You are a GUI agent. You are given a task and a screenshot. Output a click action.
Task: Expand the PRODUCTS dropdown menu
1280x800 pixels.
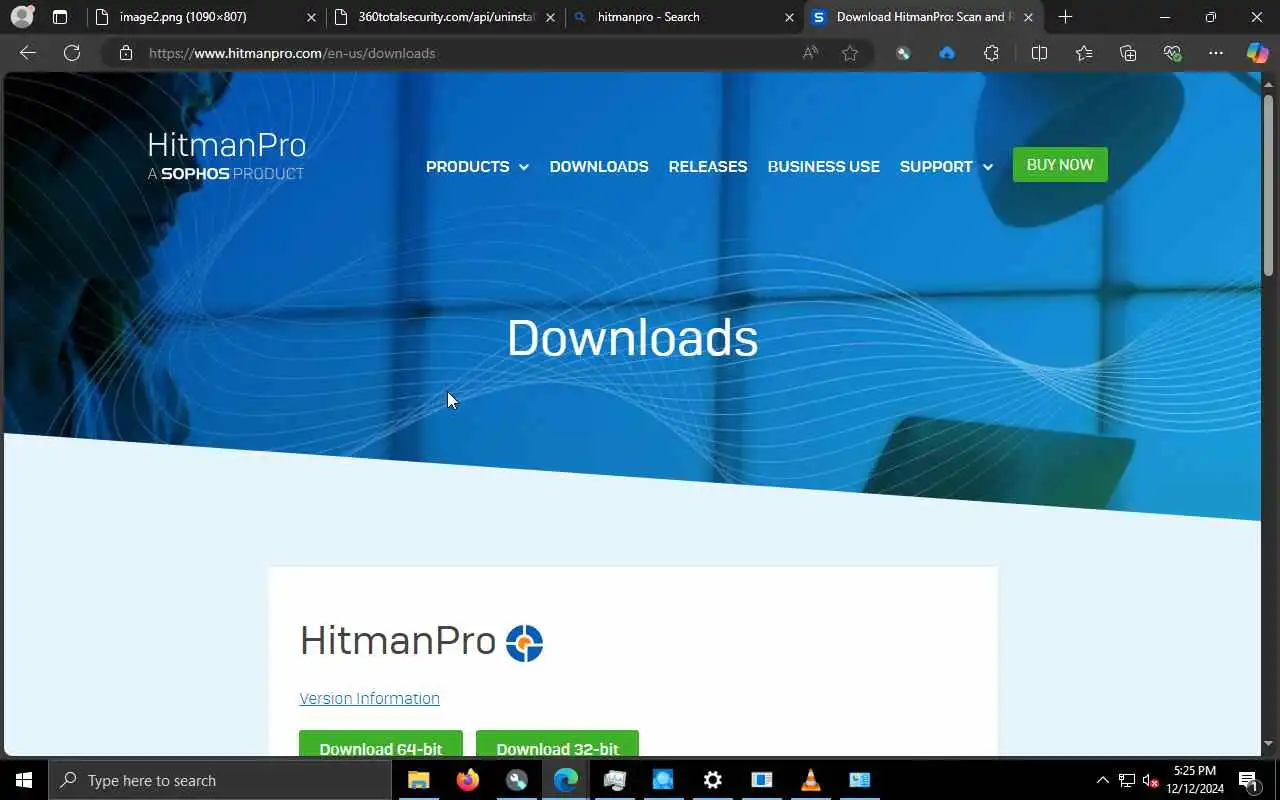[477, 167]
